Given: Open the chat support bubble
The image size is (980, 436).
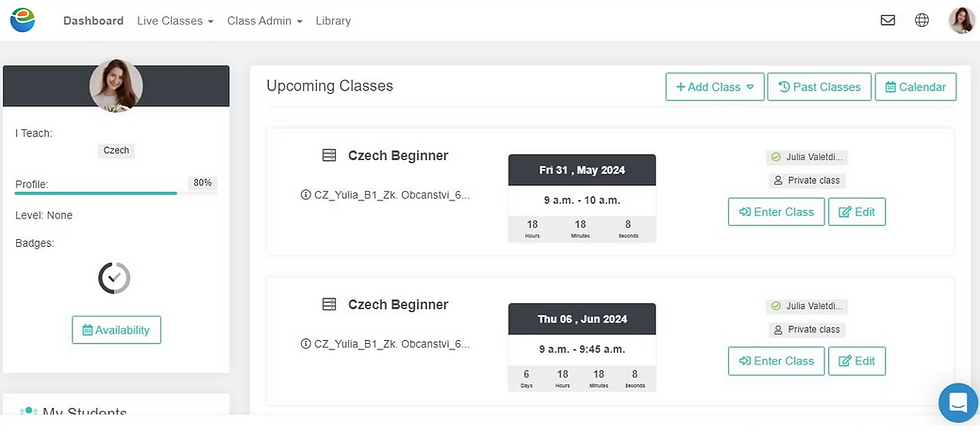Looking at the screenshot, I should [x=957, y=403].
